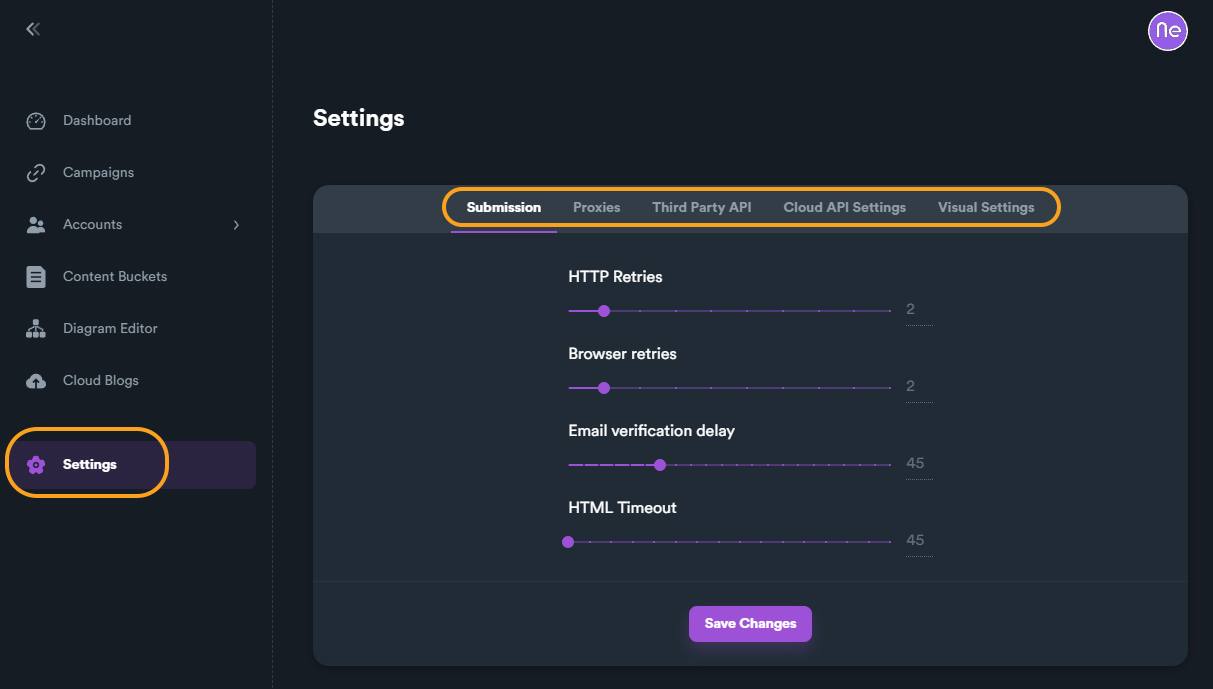The image size is (1213, 689).
Task: Click the Browser retries slider handle
Action: (604, 388)
